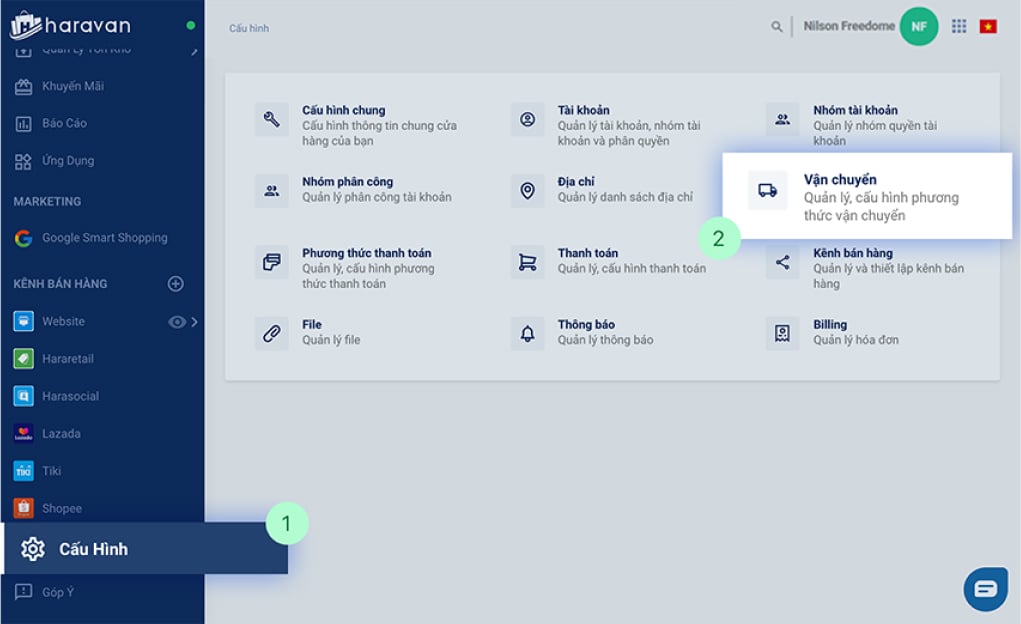Click the Địa chỉ location pin icon
Viewport: 1021px width, 624px height.
(x=527, y=191)
